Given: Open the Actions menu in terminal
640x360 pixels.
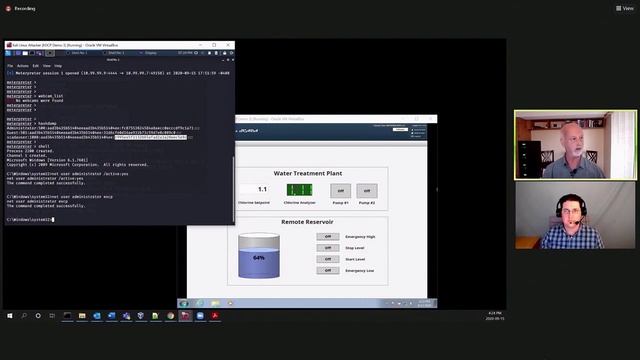Looking at the screenshot, I should click(23, 66).
